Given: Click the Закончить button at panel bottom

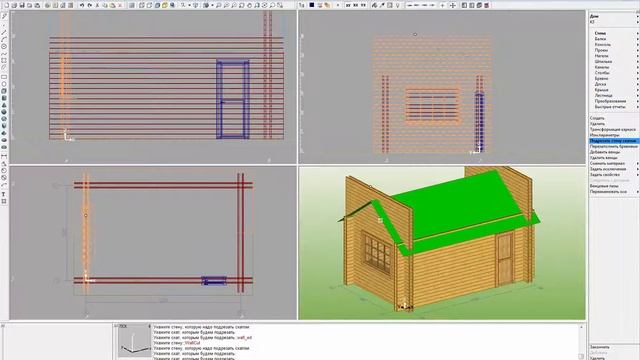Looking at the screenshot, I should (600, 347).
